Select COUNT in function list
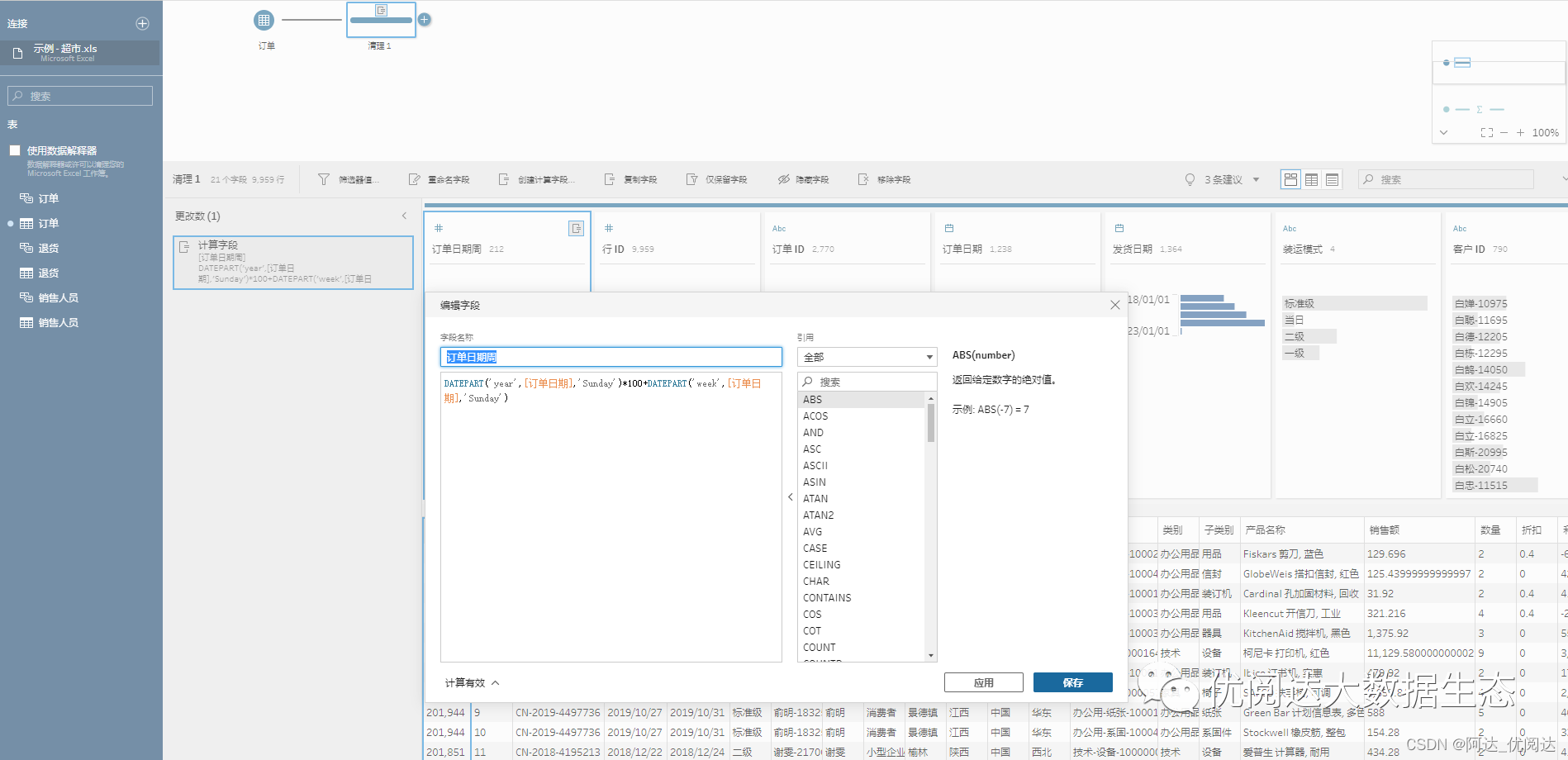The width and height of the screenshot is (1568, 760). point(861,648)
